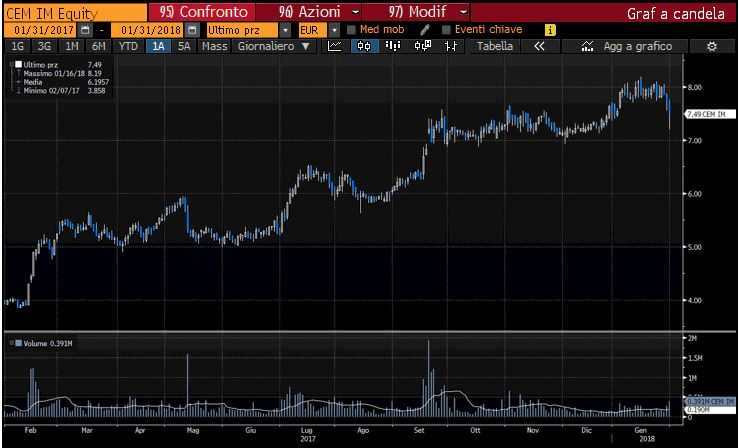Toggle the Volume legend series marker
Screen dimensions: 740x448
click(18, 343)
